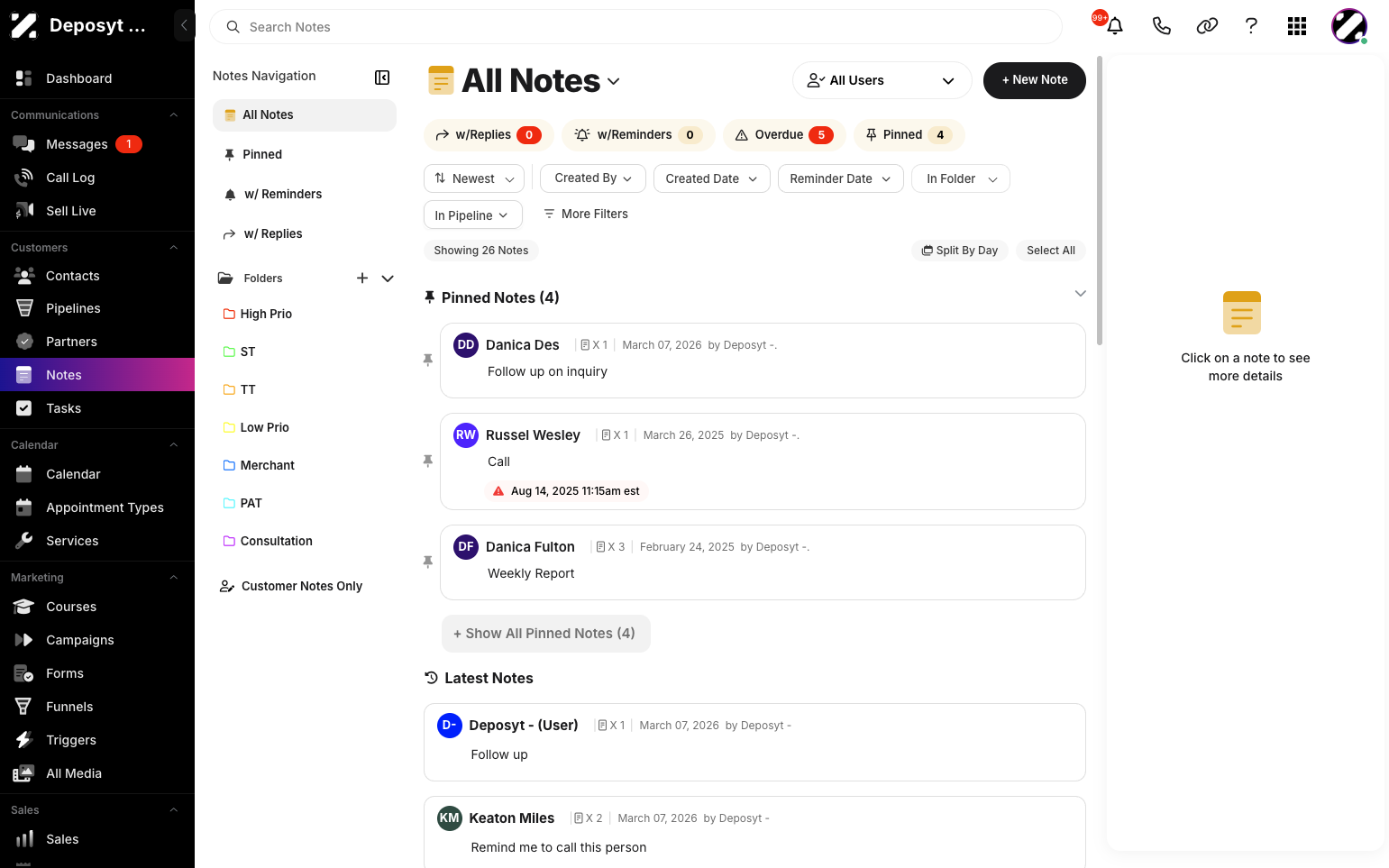The width and height of the screenshot is (1389, 868).
Task: Unpin the Russel Wesley note
Action: pos(428,461)
